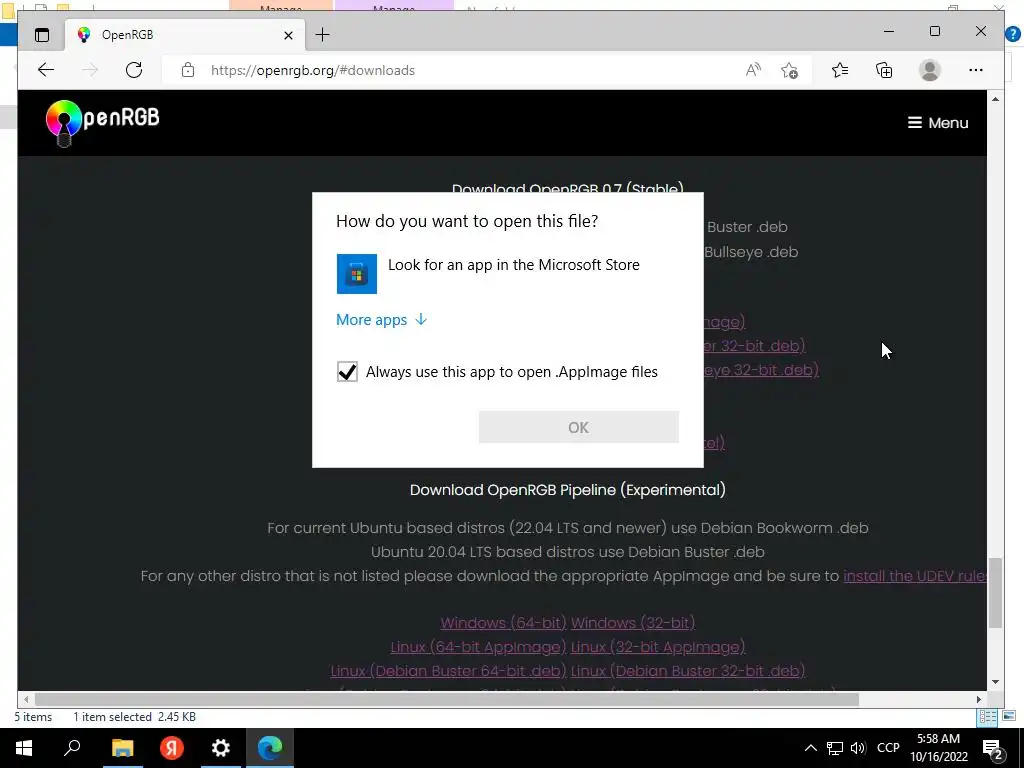Open the Action Center notifications icon
Image resolution: width=1024 pixels, height=768 pixels.
(x=993, y=749)
